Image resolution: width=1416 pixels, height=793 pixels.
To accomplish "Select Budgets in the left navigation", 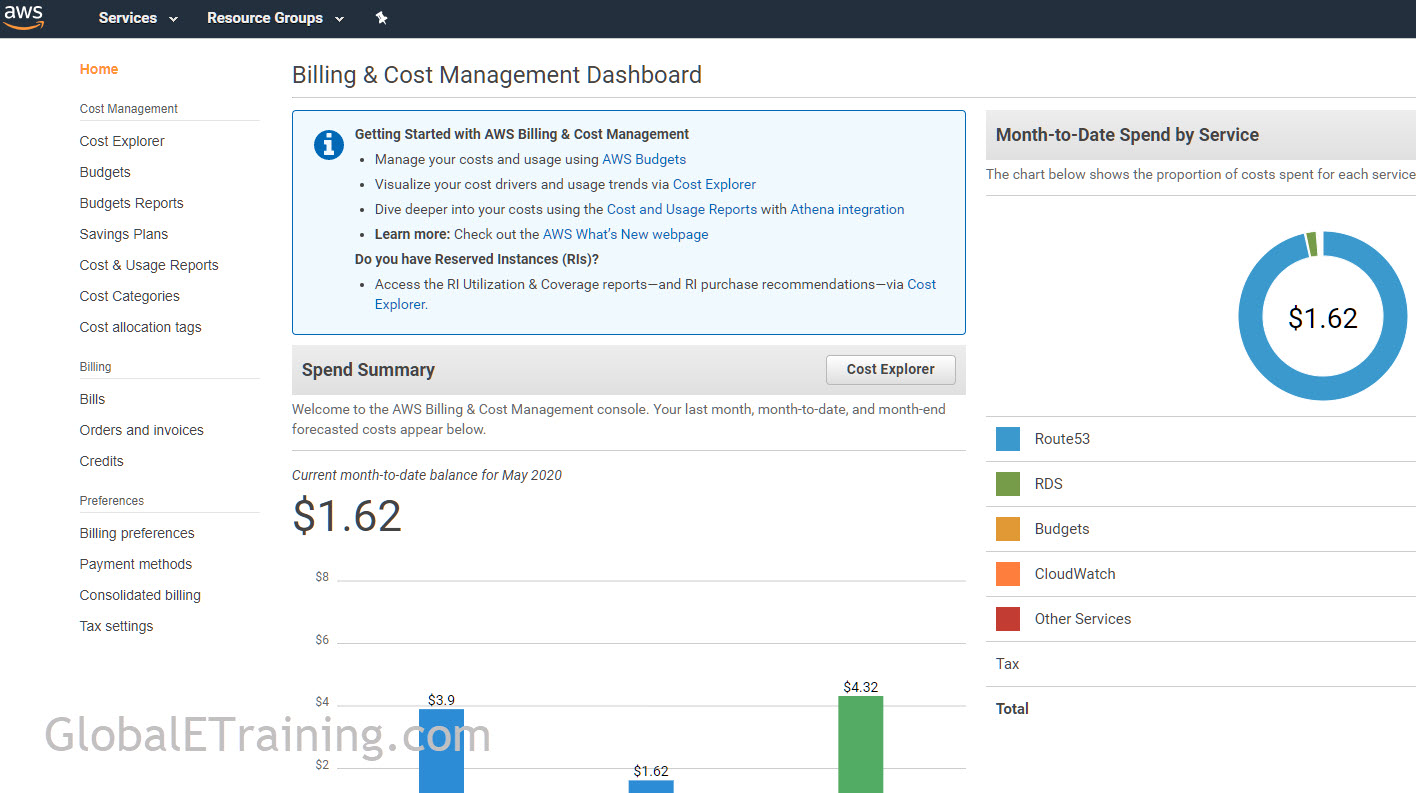I will 105,172.
